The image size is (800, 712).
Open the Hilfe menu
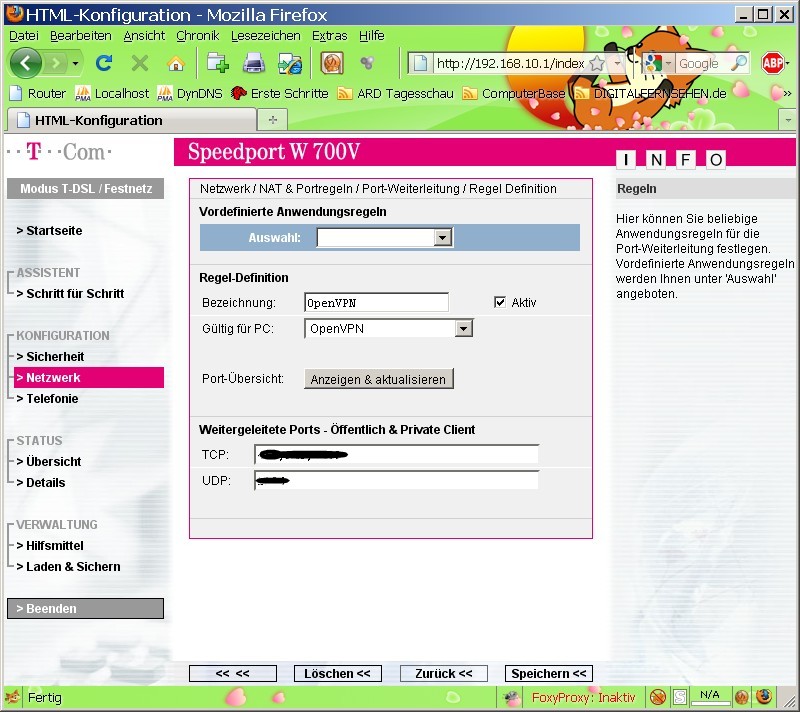pos(371,36)
